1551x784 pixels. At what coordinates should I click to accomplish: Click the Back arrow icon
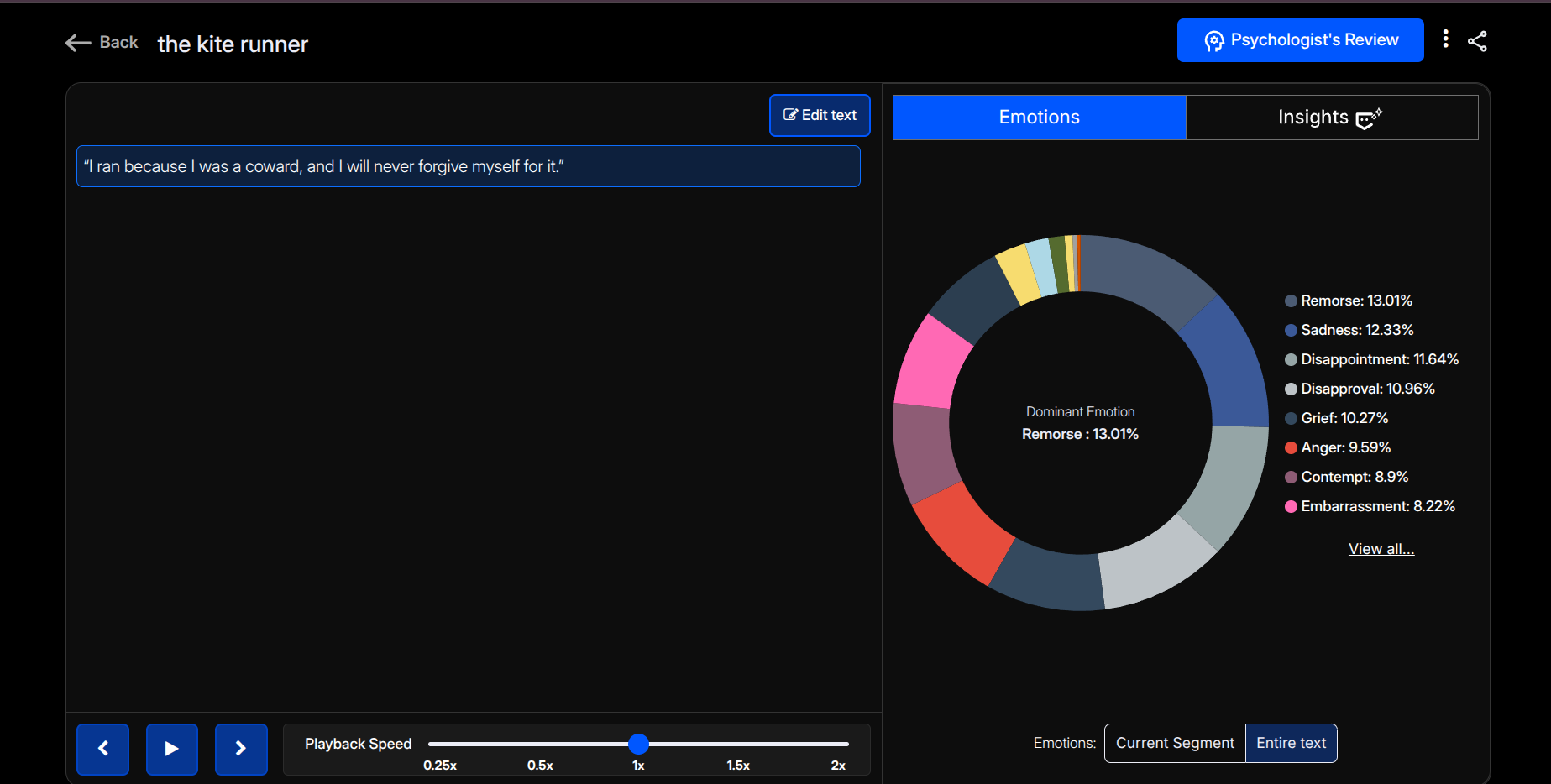[78, 43]
